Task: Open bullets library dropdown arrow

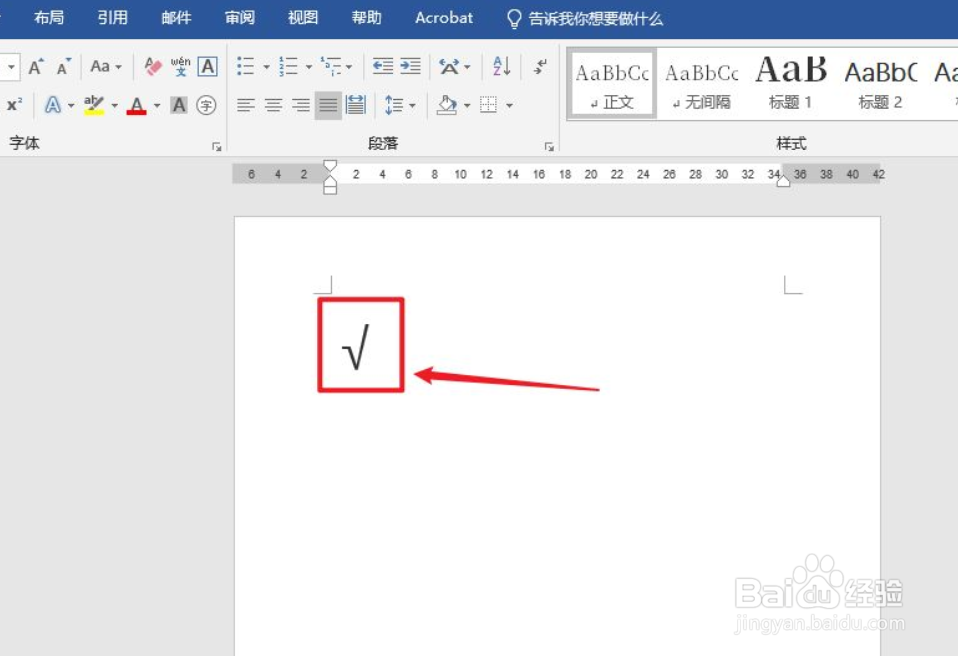Action: [266, 67]
